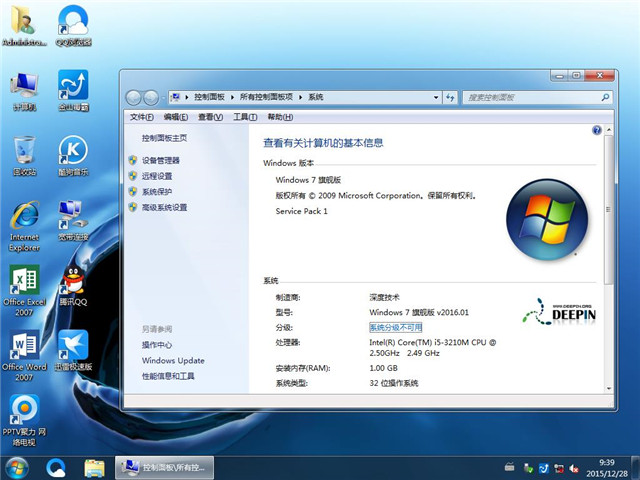Open the broadband connection (宽带连接) shortcut
This screenshot has height=480, width=640.
(x=73, y=220)
